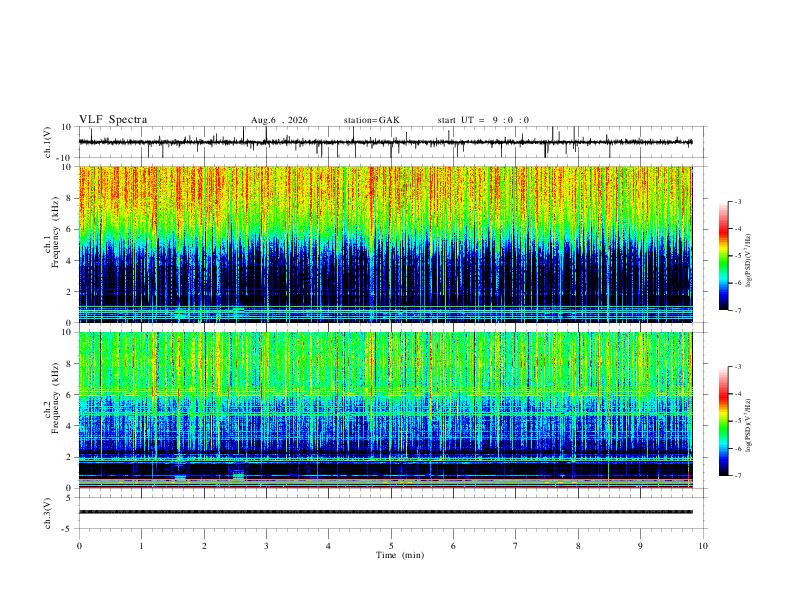Click the Time (min) axis label
The height and width of the screenshot is (612, 792).
[x=400, y=555]
